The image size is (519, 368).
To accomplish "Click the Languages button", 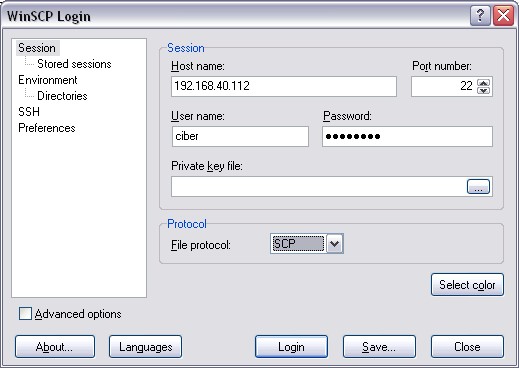I will [145, 347].
